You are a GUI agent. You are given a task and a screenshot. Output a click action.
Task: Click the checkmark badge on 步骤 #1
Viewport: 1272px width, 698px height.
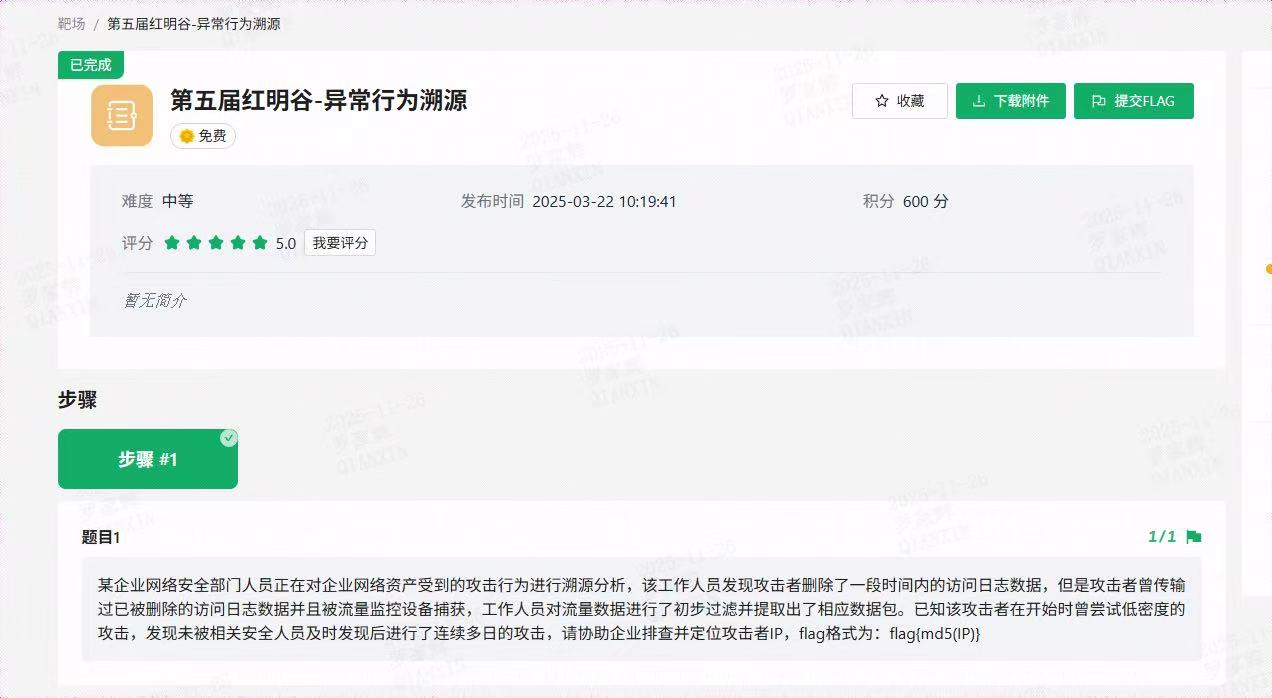pos(229,438)
